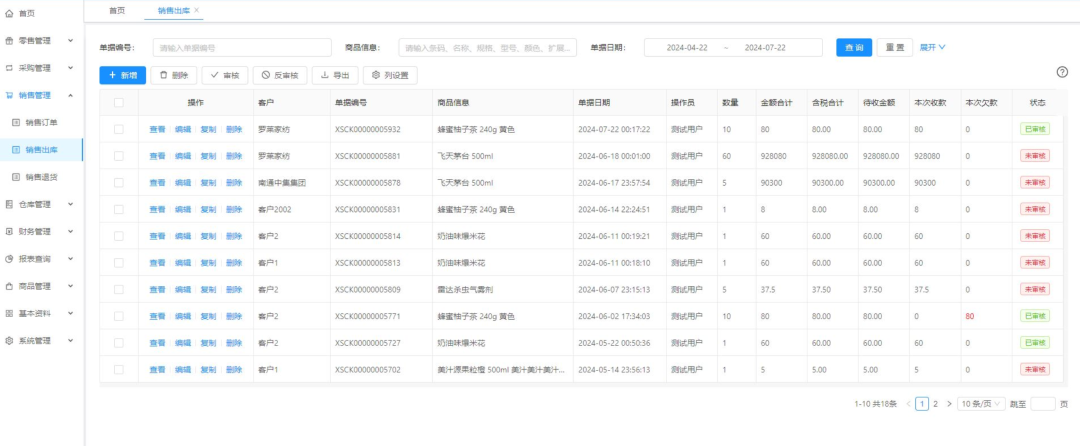Click the help question mark icon
1080x446 pixels.
tap(1062, 72)
